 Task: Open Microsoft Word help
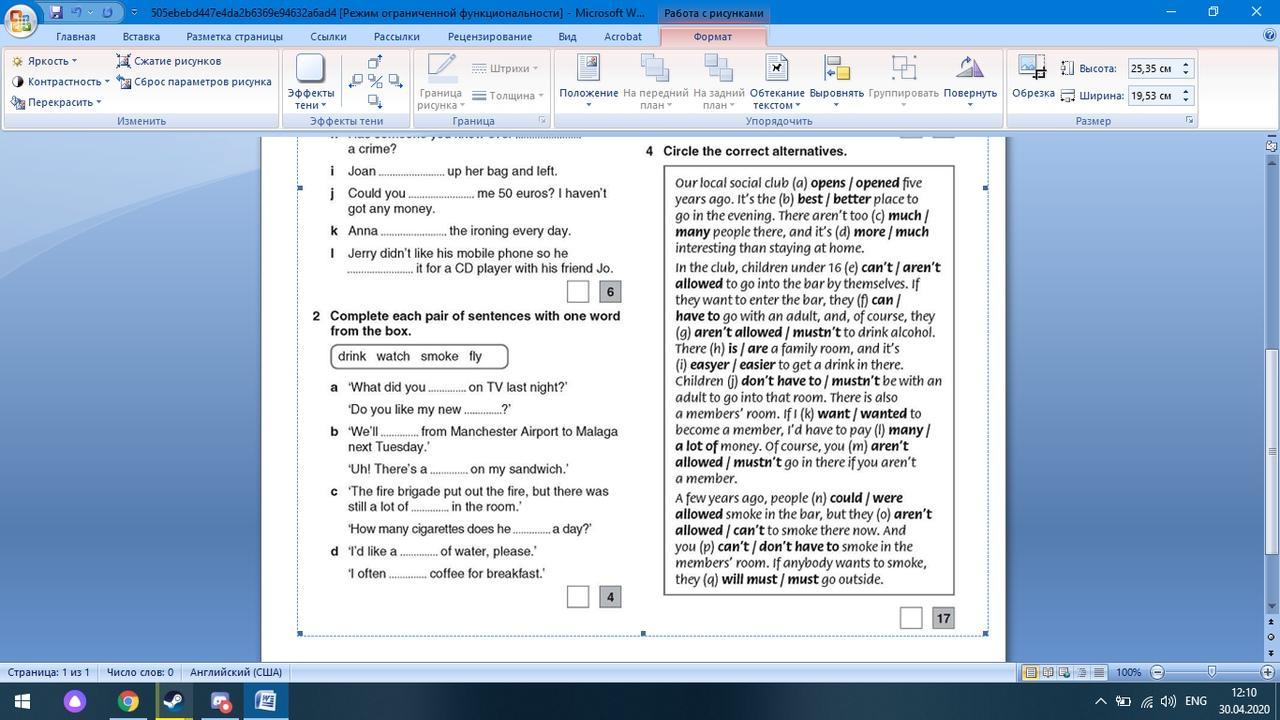1269,37
